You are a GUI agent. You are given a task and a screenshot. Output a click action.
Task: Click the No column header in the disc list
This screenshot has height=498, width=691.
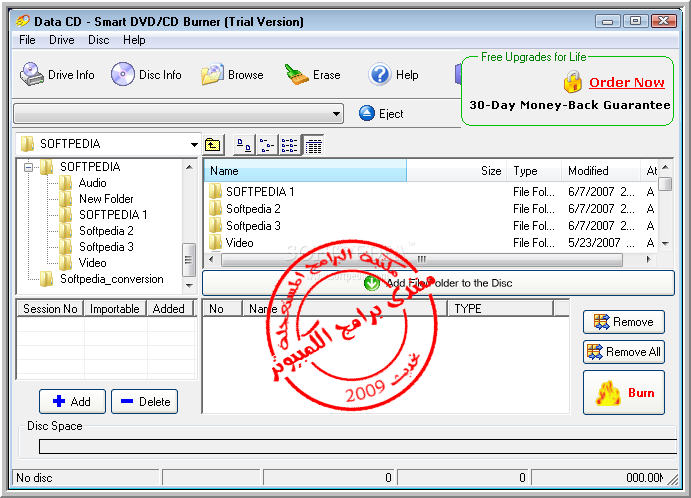[223, 308]
